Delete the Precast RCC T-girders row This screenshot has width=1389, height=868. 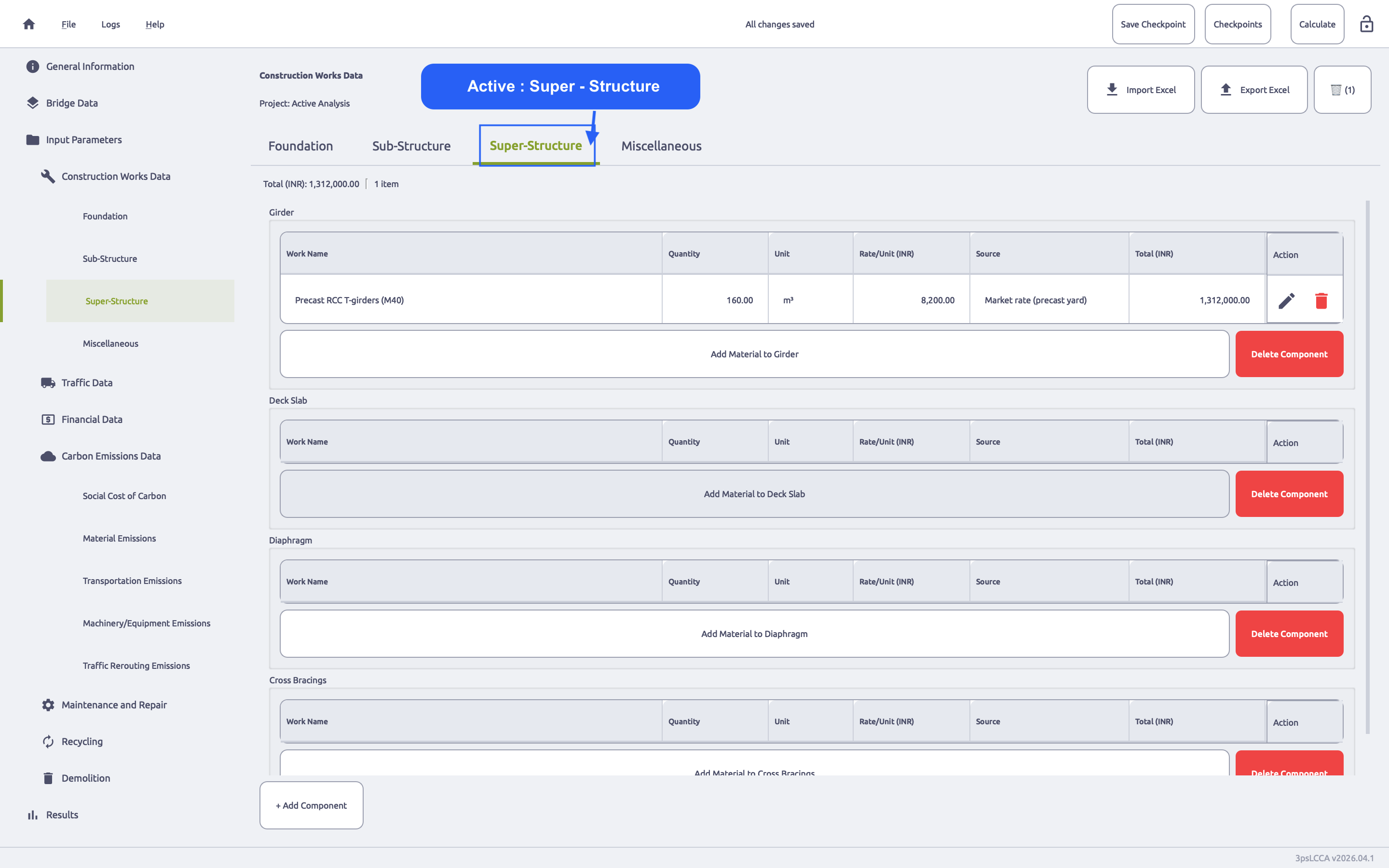pyautogui.click(x=1321, y=301)
